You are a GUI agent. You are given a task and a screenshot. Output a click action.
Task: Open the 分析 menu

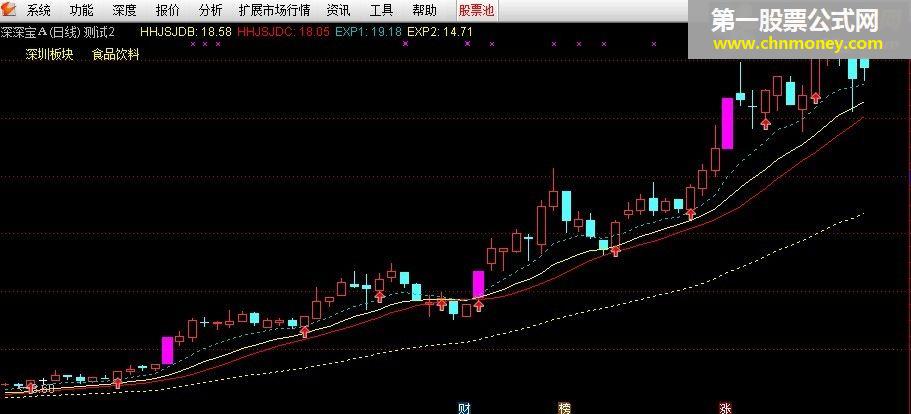click(x=210, y=10)
